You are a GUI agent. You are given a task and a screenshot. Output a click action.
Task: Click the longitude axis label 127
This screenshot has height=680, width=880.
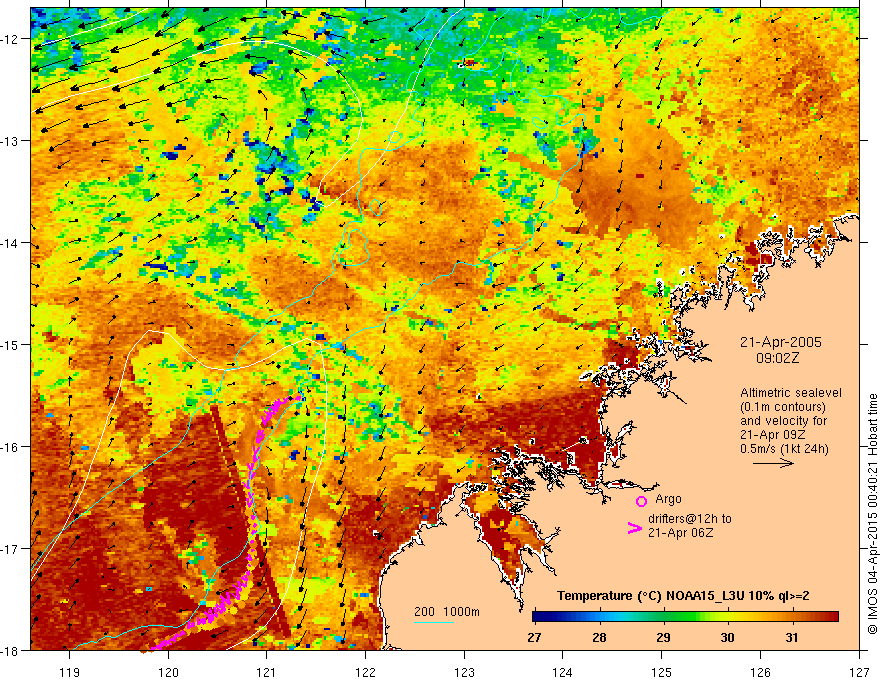(x=859, y=673)
